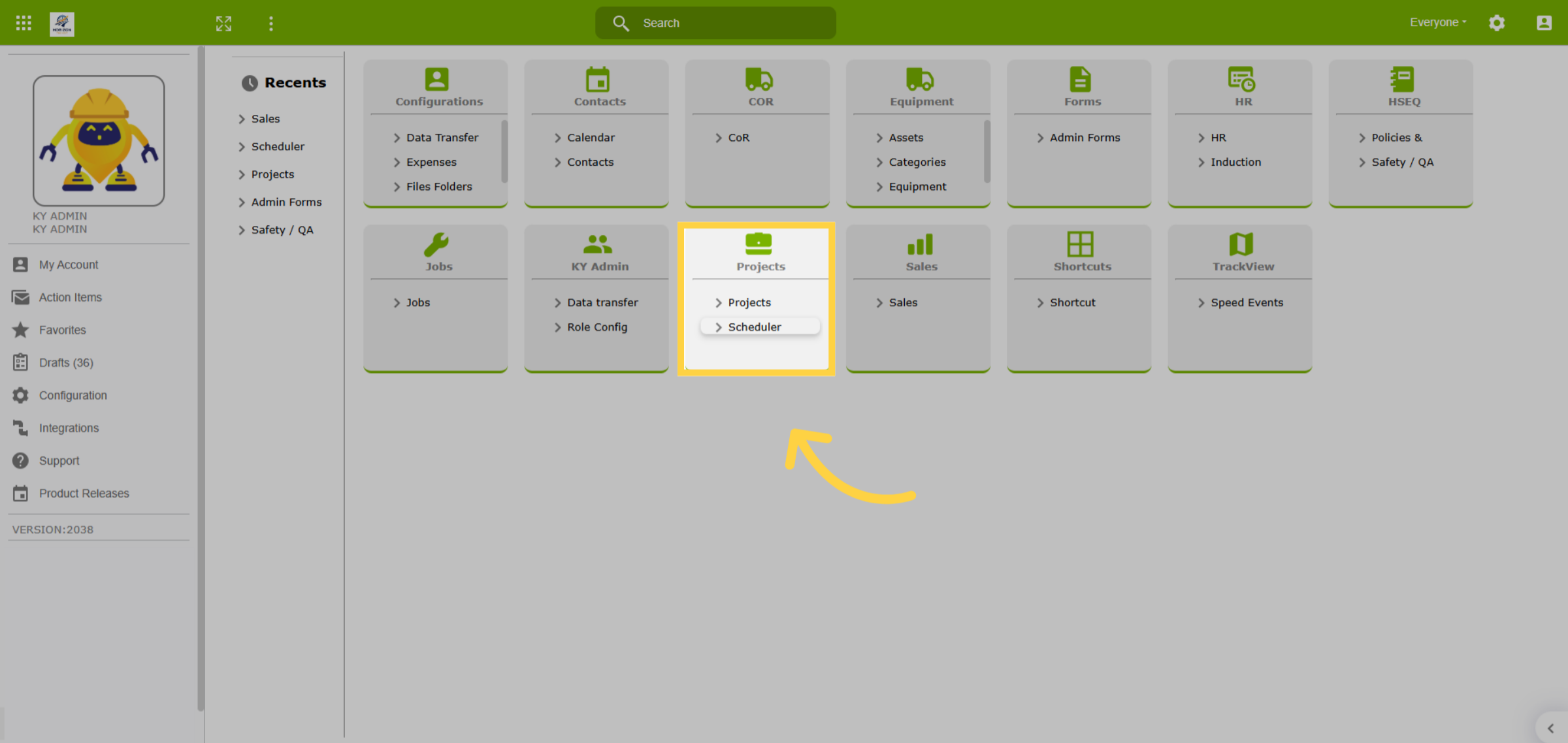This screenshot has height=743, width=1568.
Task: Open the user profile icon top right
Action: (x=1544, y=23)
